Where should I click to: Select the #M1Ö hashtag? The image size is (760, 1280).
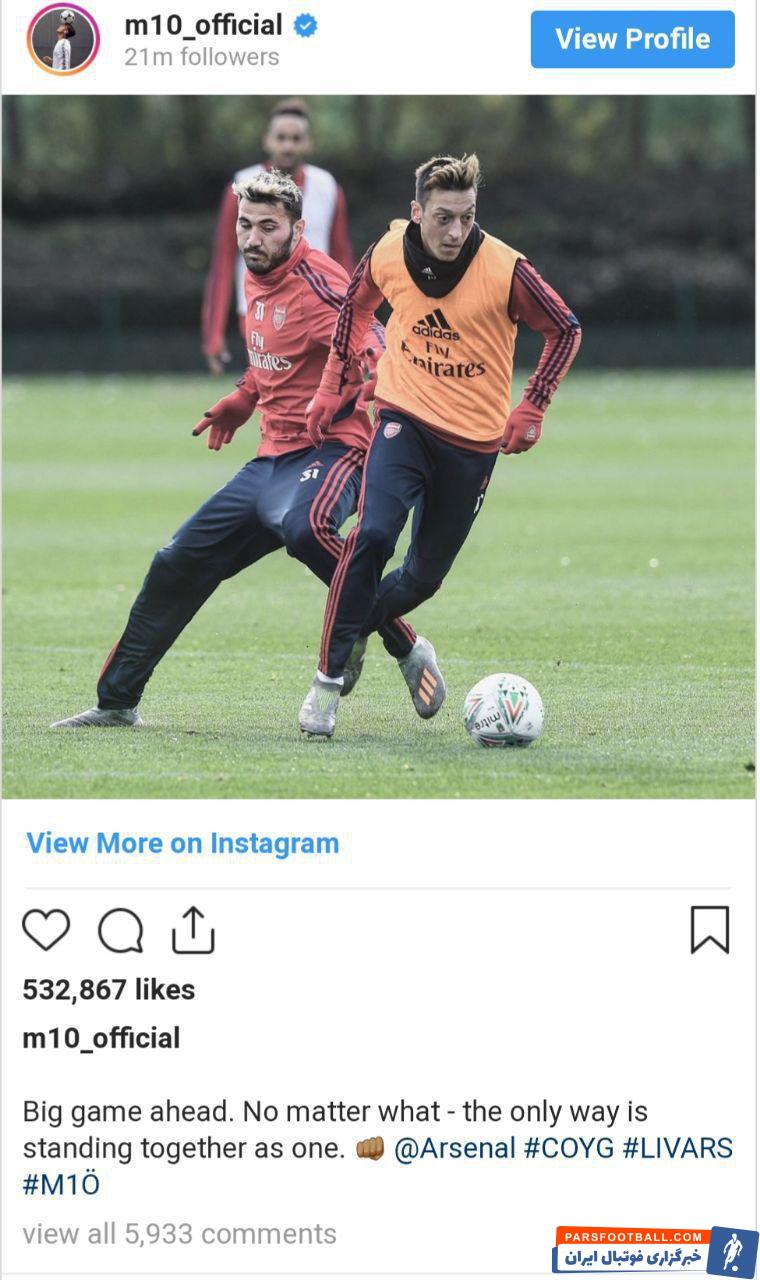[61, 1185]
